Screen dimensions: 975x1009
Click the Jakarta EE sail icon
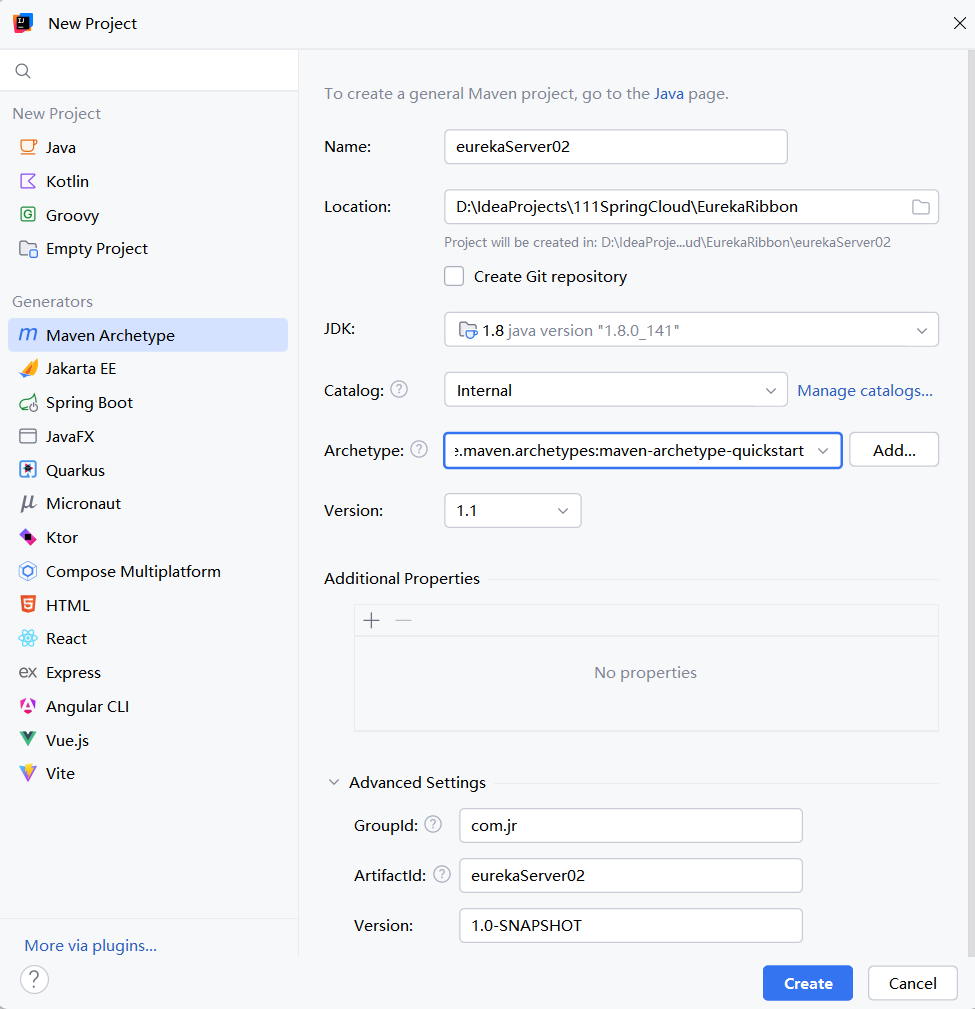pyautogui.click(x=28, y=368)
